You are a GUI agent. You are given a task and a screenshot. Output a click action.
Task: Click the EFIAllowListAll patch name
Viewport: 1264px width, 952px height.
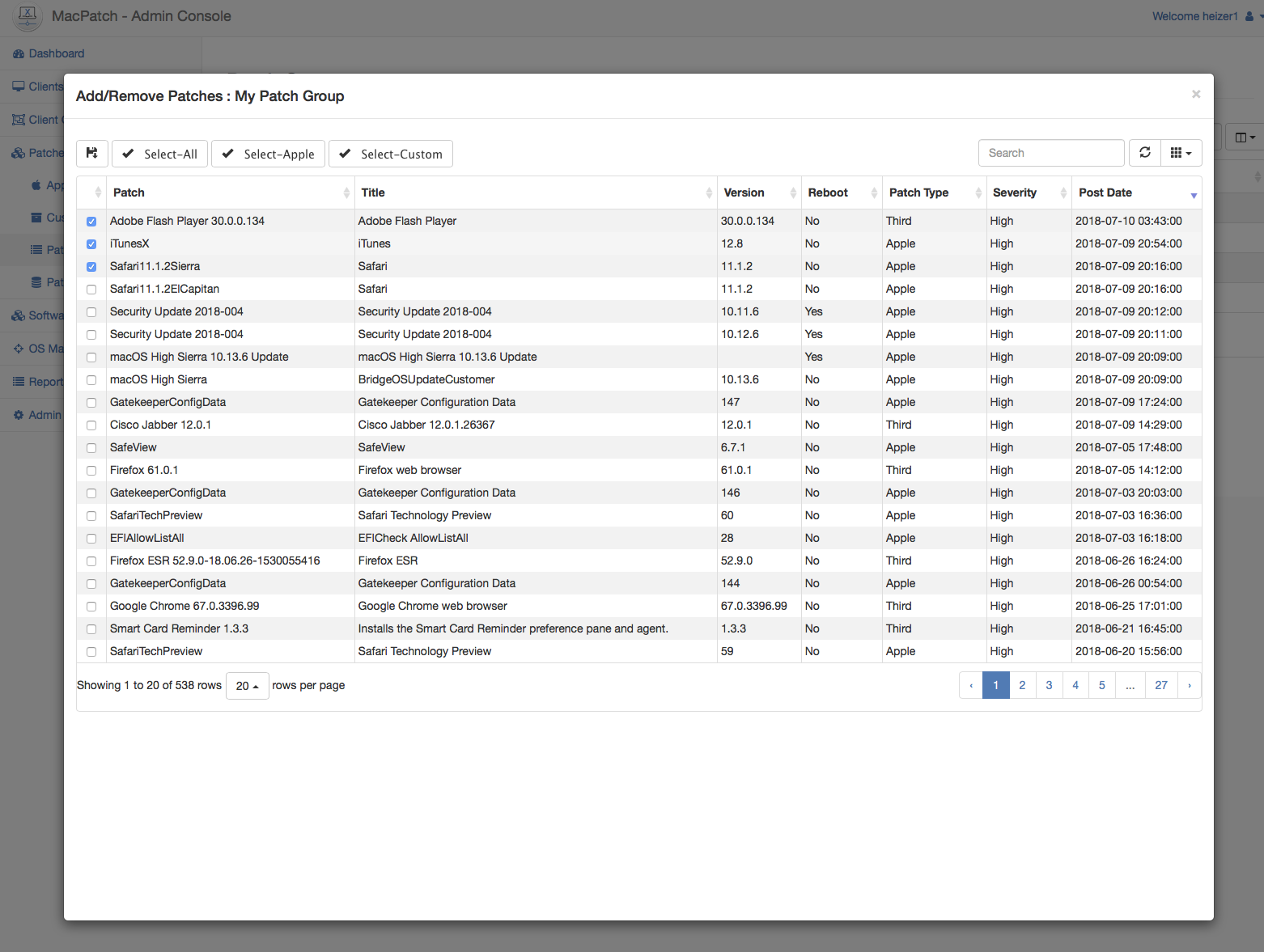147,538
